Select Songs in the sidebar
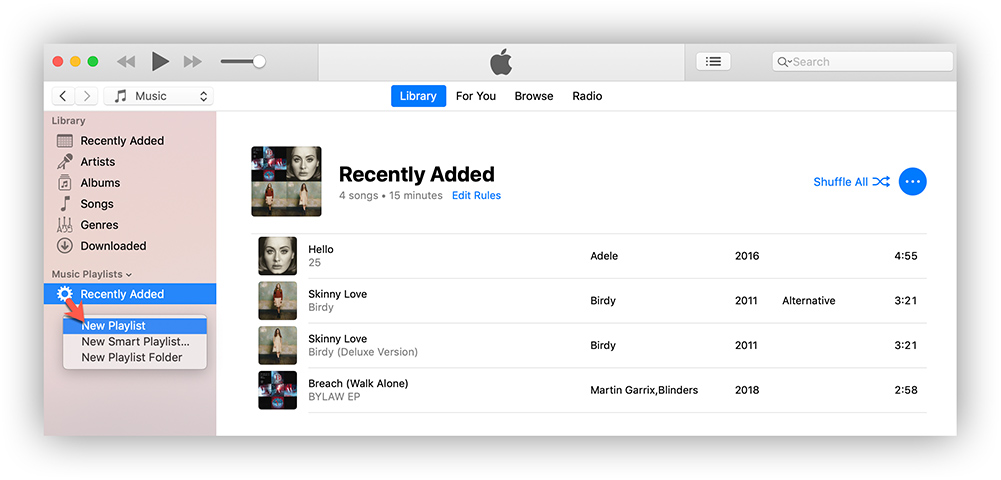The width and height of the screenshot is (1001, 480). (x=97, y=204)
